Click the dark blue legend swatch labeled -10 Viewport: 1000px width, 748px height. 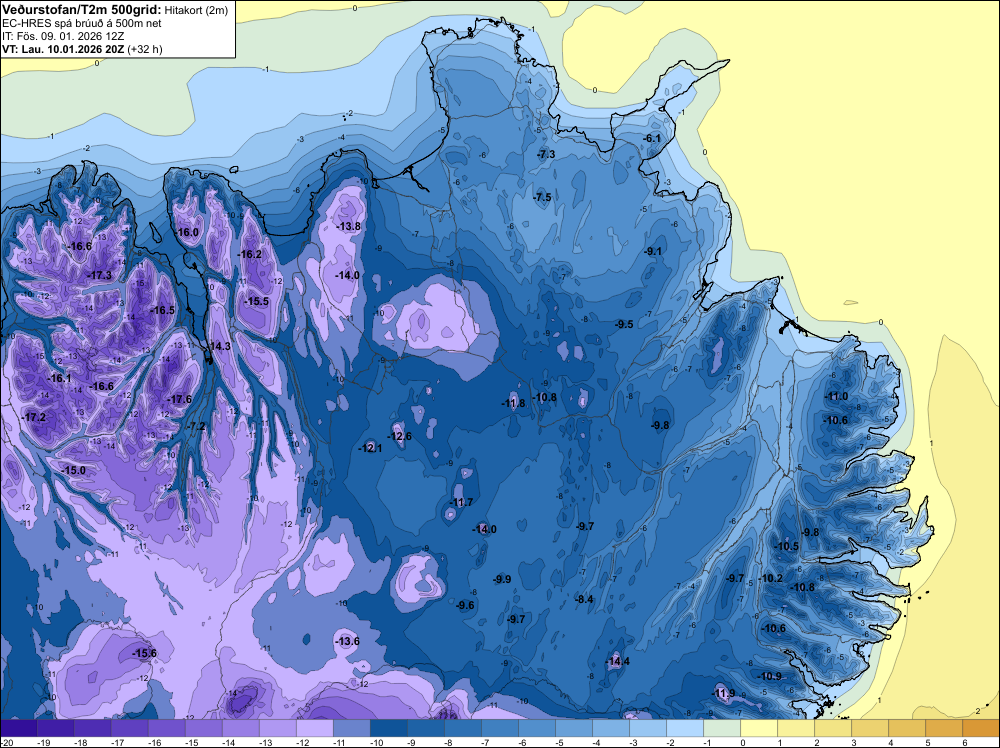(388, 728)
